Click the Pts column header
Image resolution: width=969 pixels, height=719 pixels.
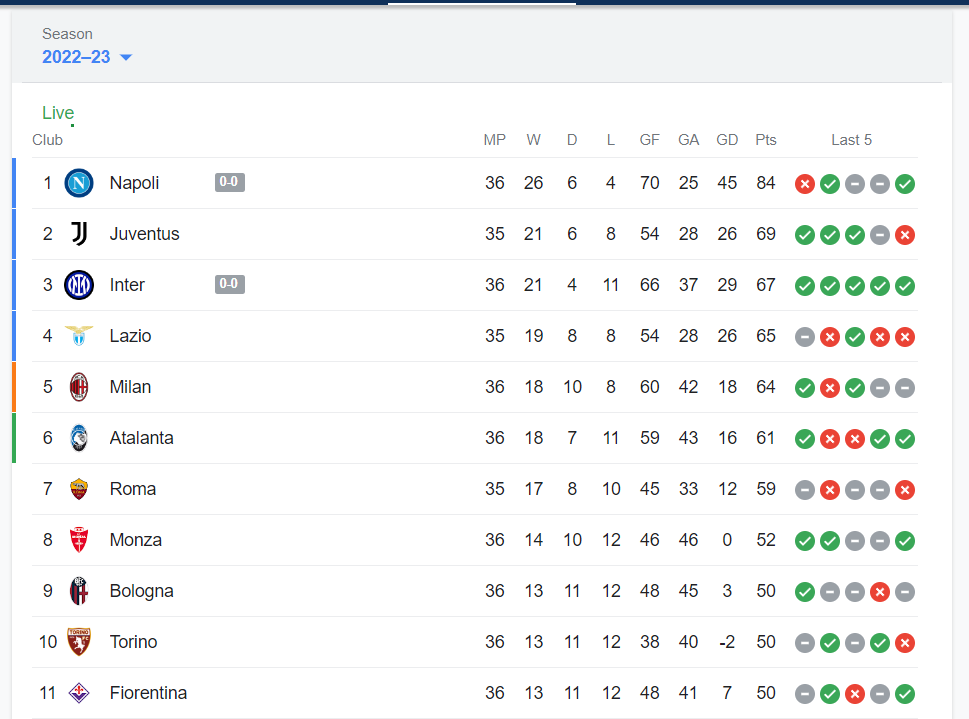point(765,140)
